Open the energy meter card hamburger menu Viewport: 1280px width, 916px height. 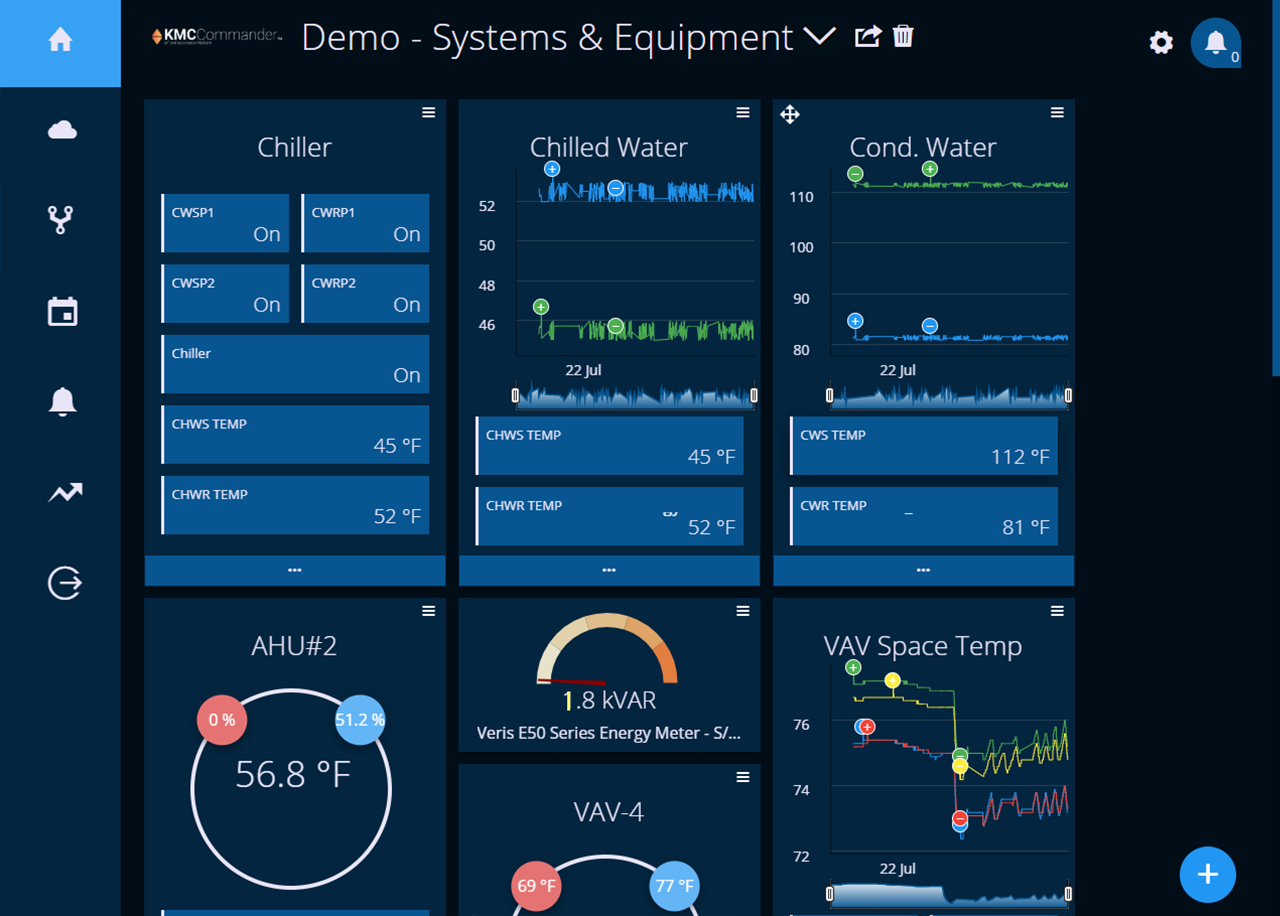click(743, 611)
